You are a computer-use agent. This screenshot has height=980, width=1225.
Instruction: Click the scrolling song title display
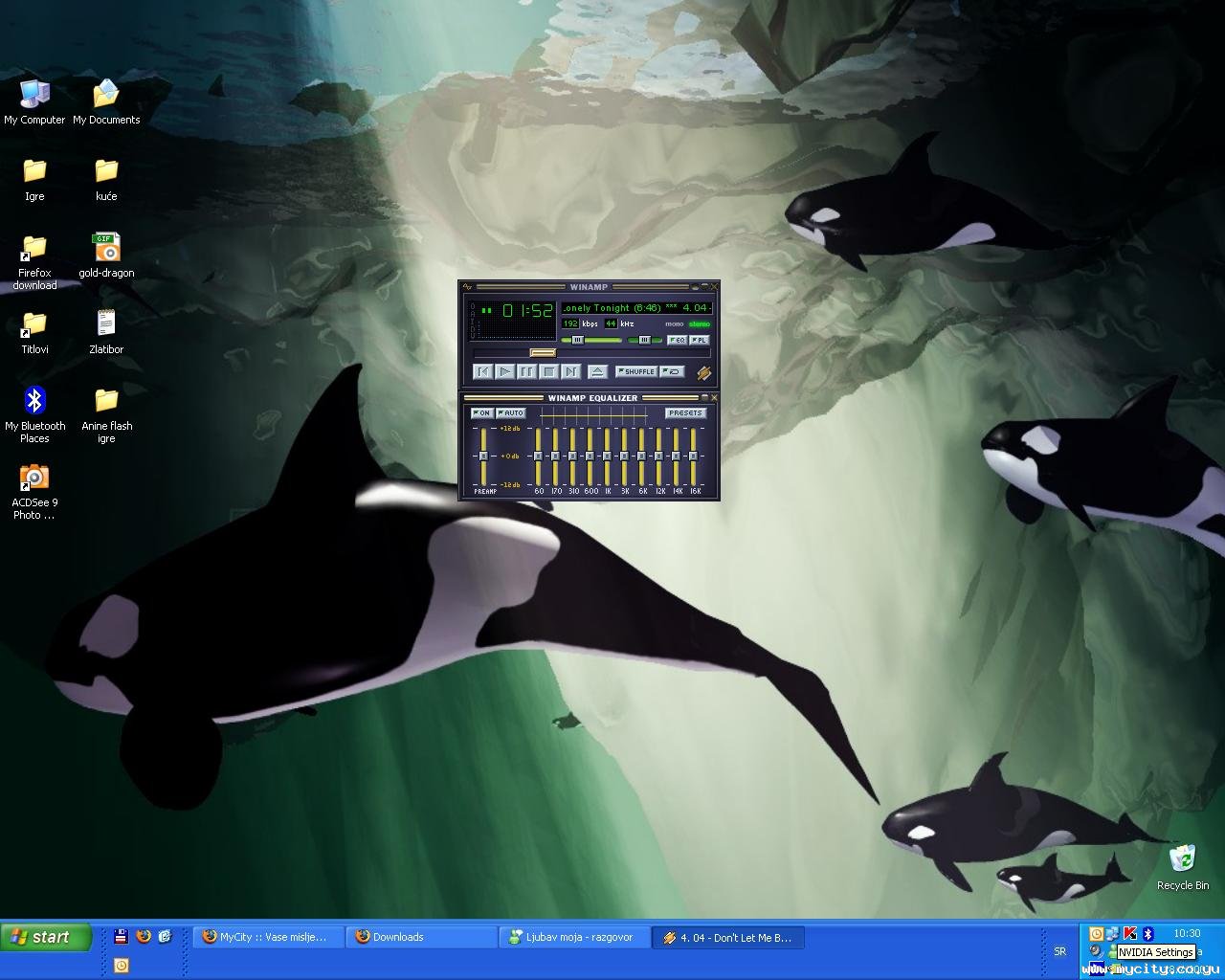tap(636, 308)
